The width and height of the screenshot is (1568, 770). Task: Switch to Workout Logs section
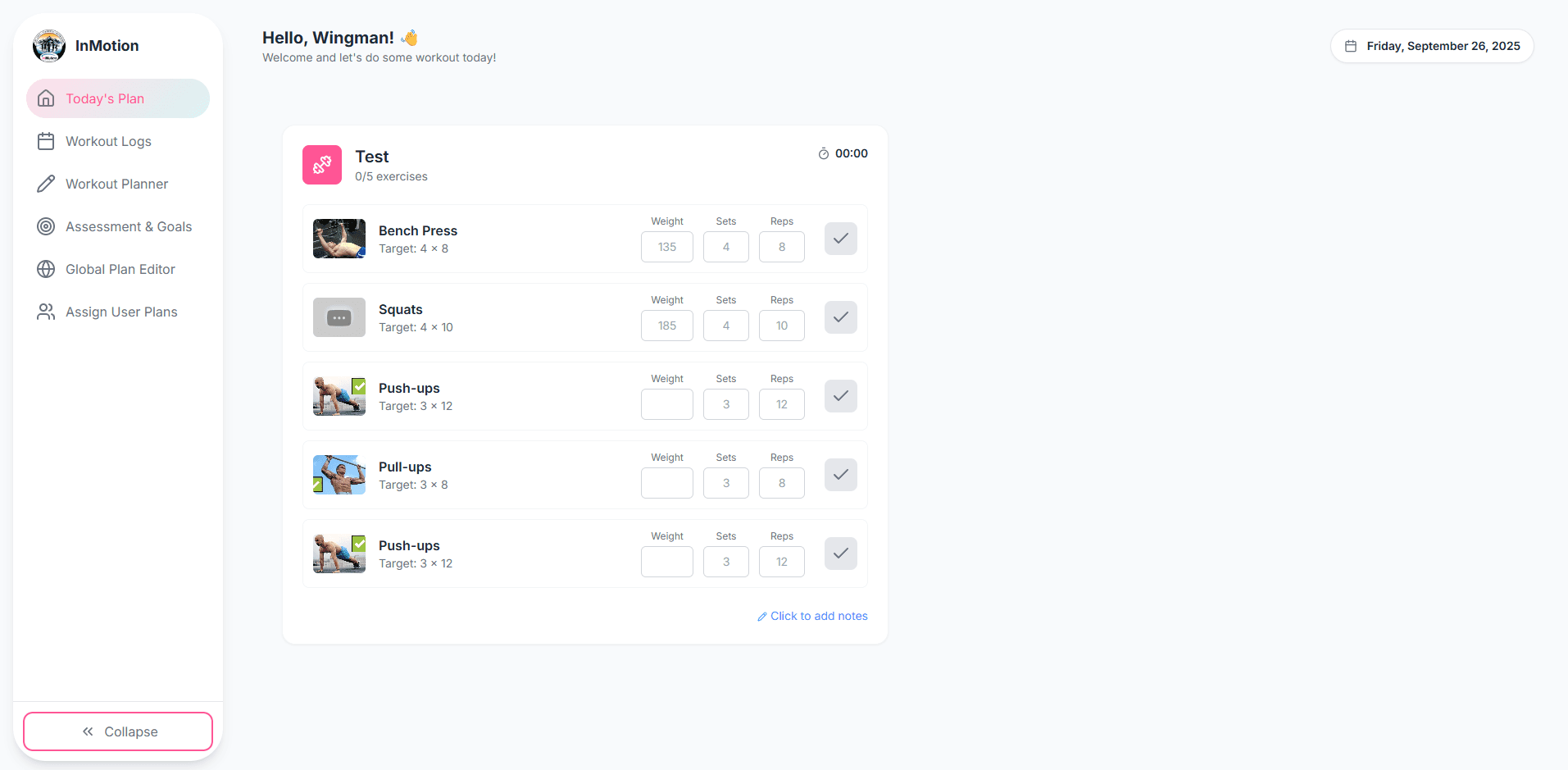coord(108,141)
